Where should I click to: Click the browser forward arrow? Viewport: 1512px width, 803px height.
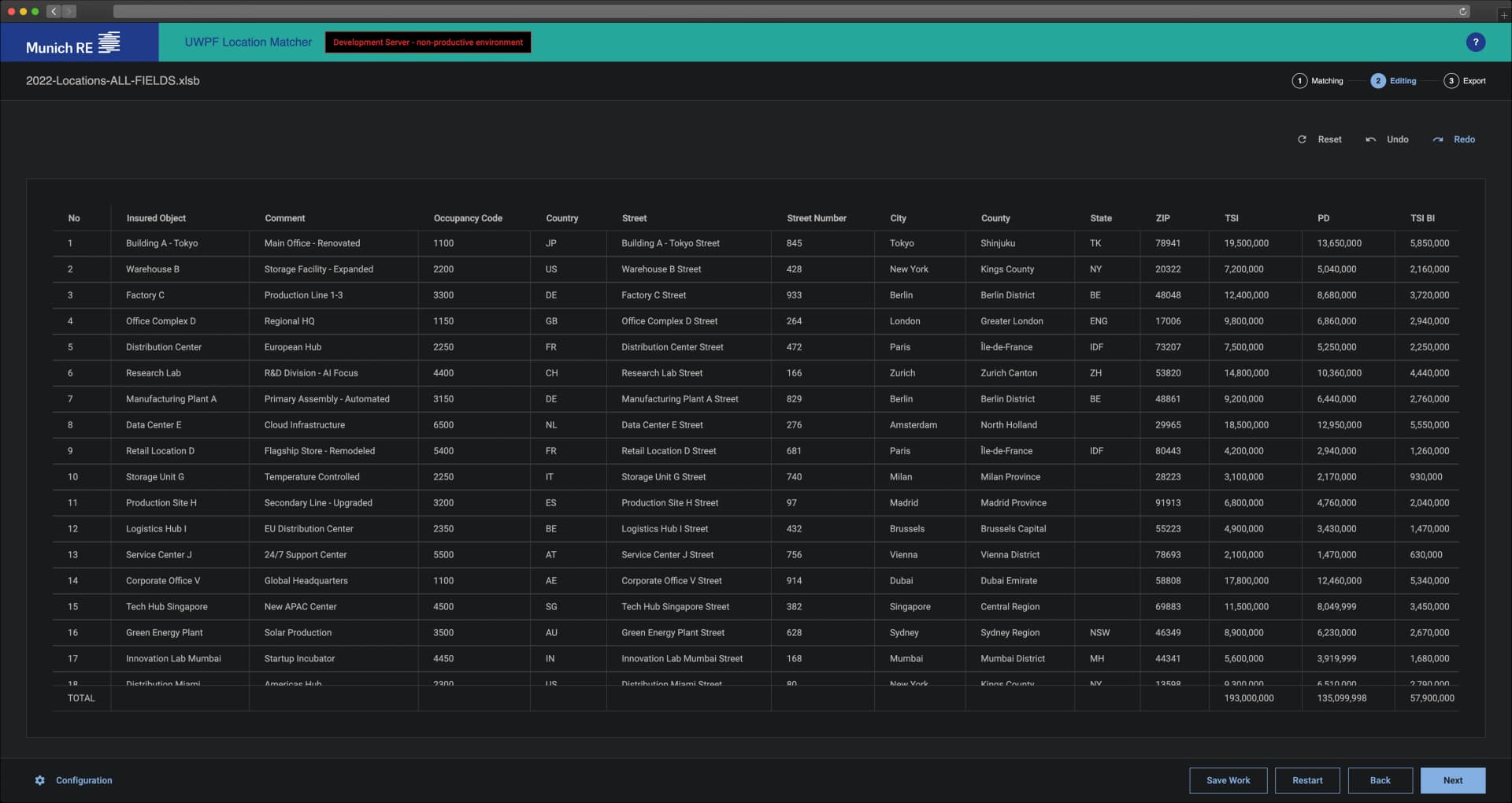pyautogui.click(x=69, y=11)
